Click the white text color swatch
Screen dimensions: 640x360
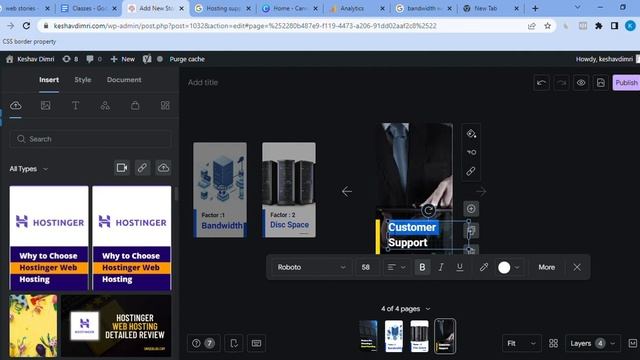coord(504,267)
